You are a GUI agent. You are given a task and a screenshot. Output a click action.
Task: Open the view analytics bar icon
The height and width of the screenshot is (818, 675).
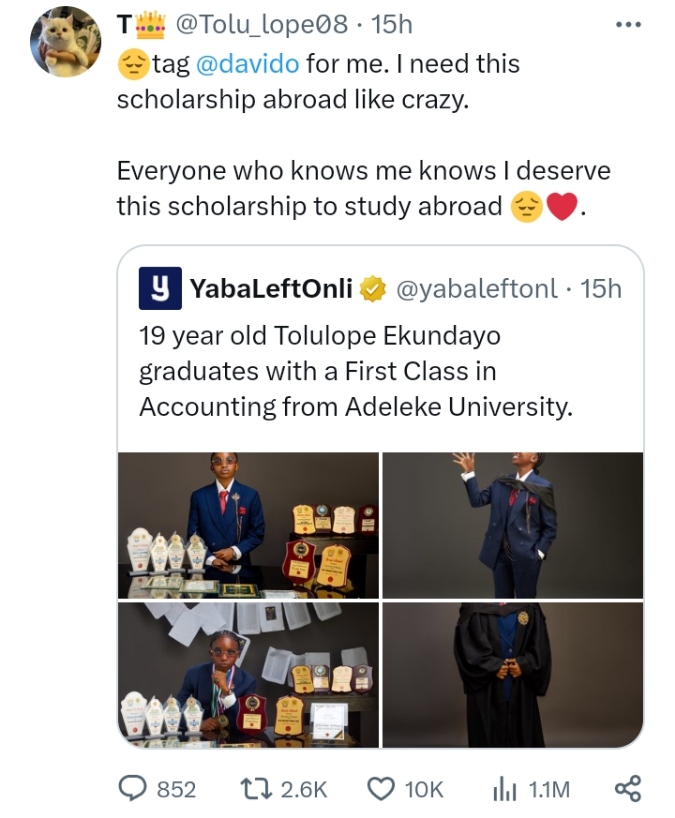503,789
